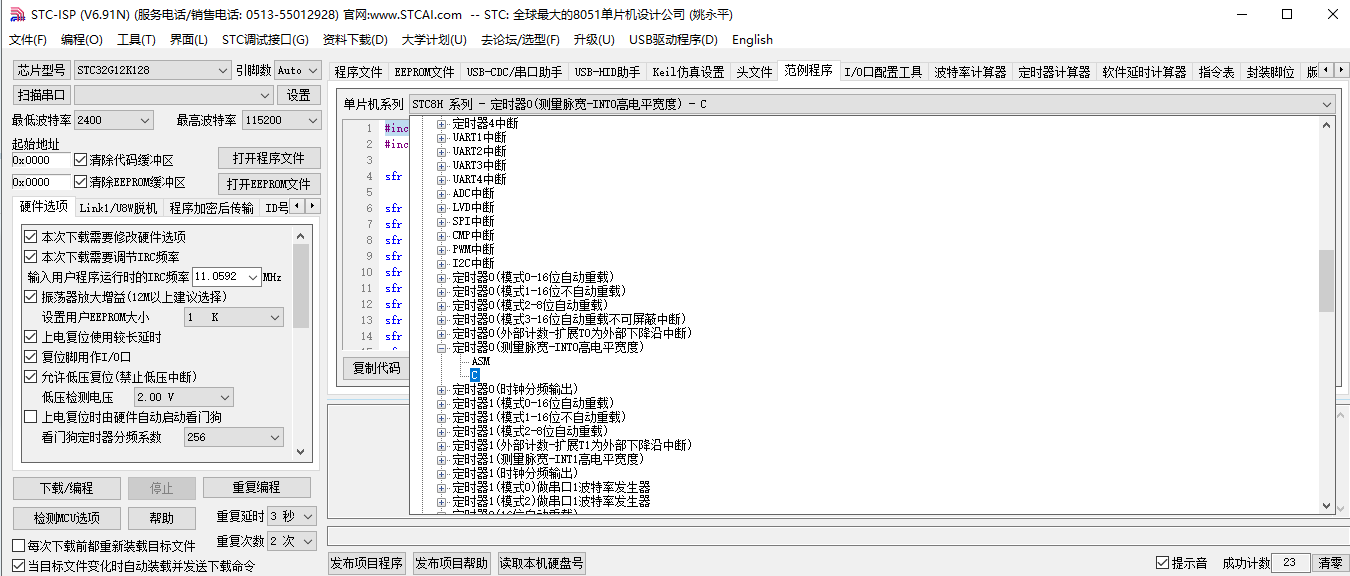
Task: Open the USB驱动程序(D) menu
Action: coord(673,40)
